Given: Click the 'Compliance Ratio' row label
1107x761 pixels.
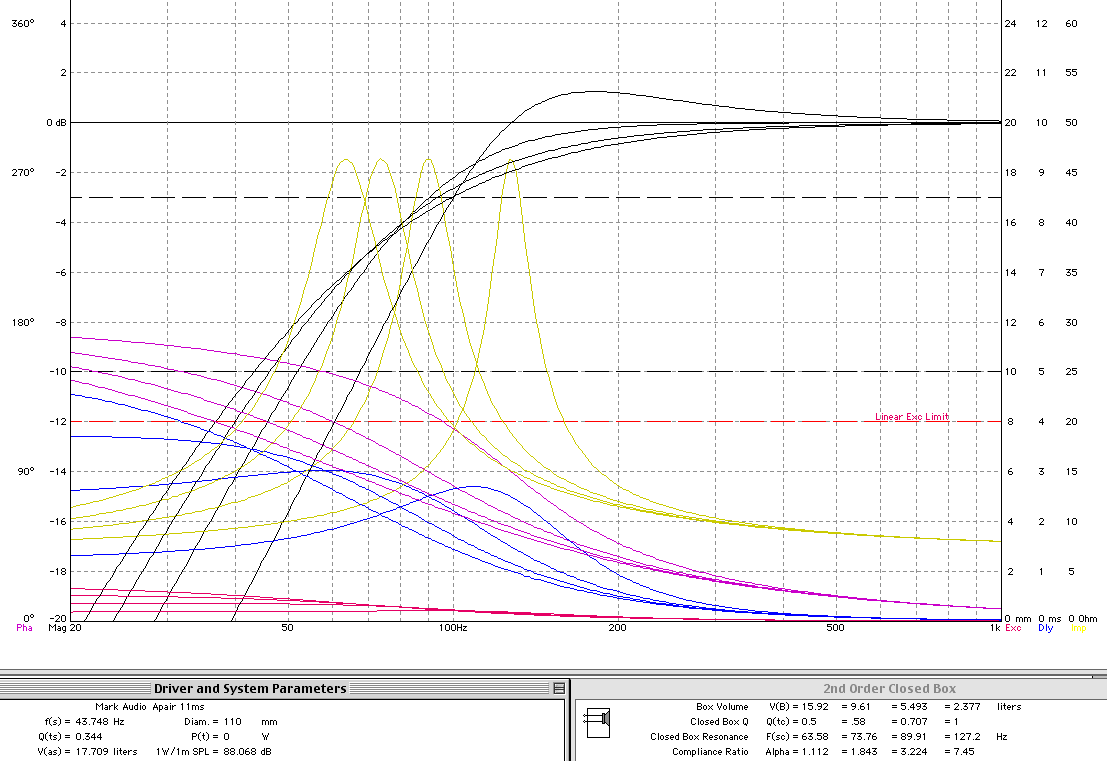Looking at the screenshot, I should [x=710, y=751].
